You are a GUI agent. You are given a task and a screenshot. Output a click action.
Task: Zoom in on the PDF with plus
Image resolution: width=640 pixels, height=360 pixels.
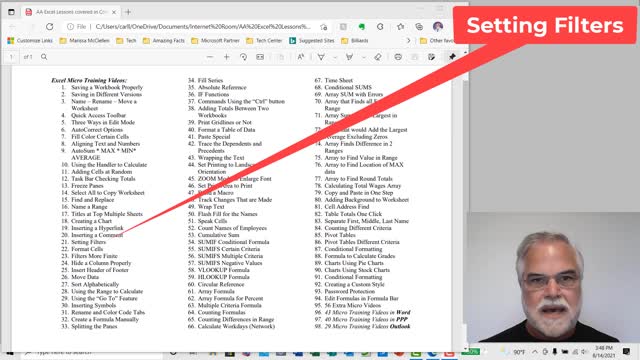click(227, 57)
